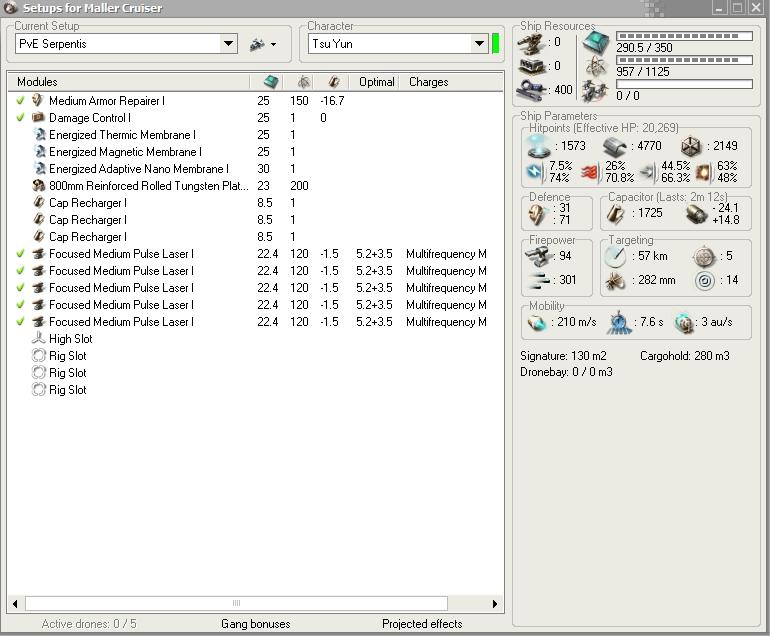Click the shield hitpoints icon showing 1573
770x636 pixels.
point(538,146)
